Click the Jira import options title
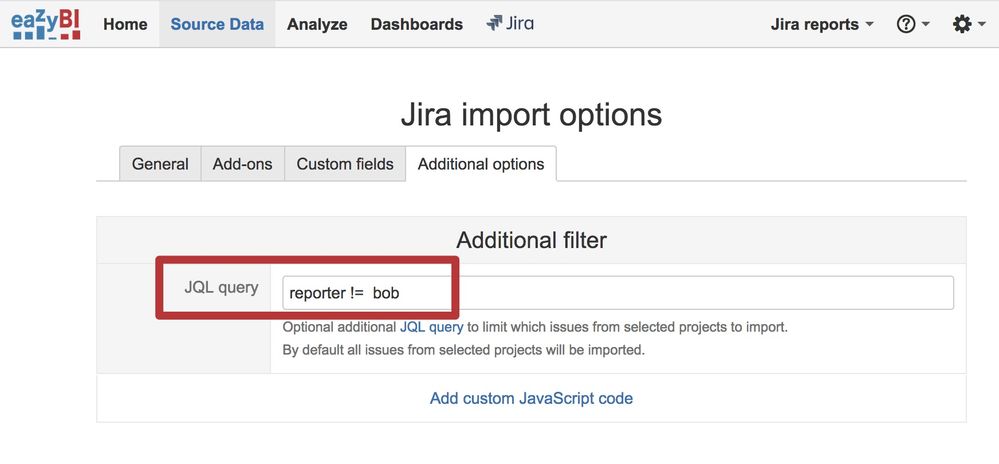 [531, 115]
